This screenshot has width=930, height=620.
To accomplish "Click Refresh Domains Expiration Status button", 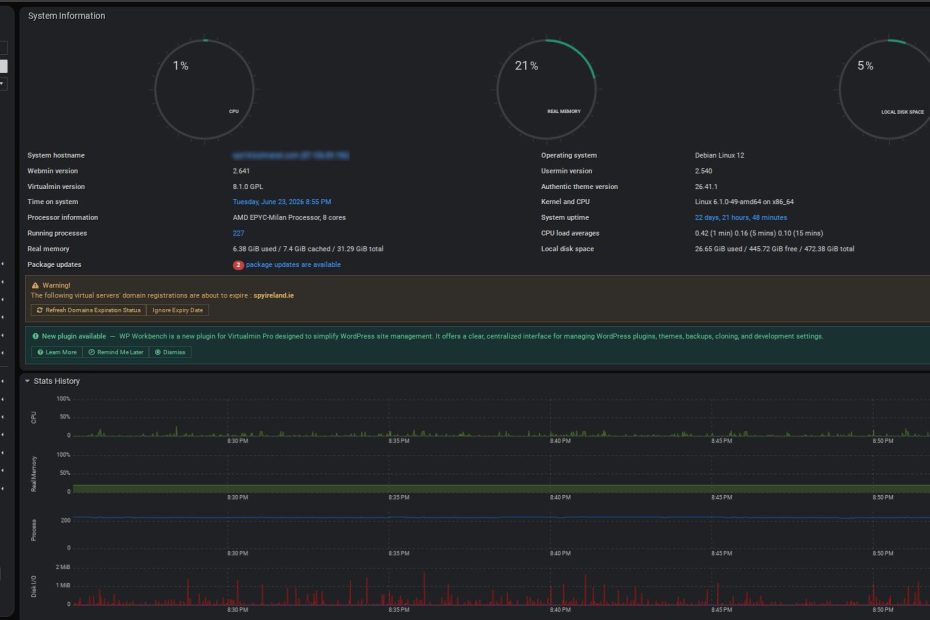I will [88, 310].
